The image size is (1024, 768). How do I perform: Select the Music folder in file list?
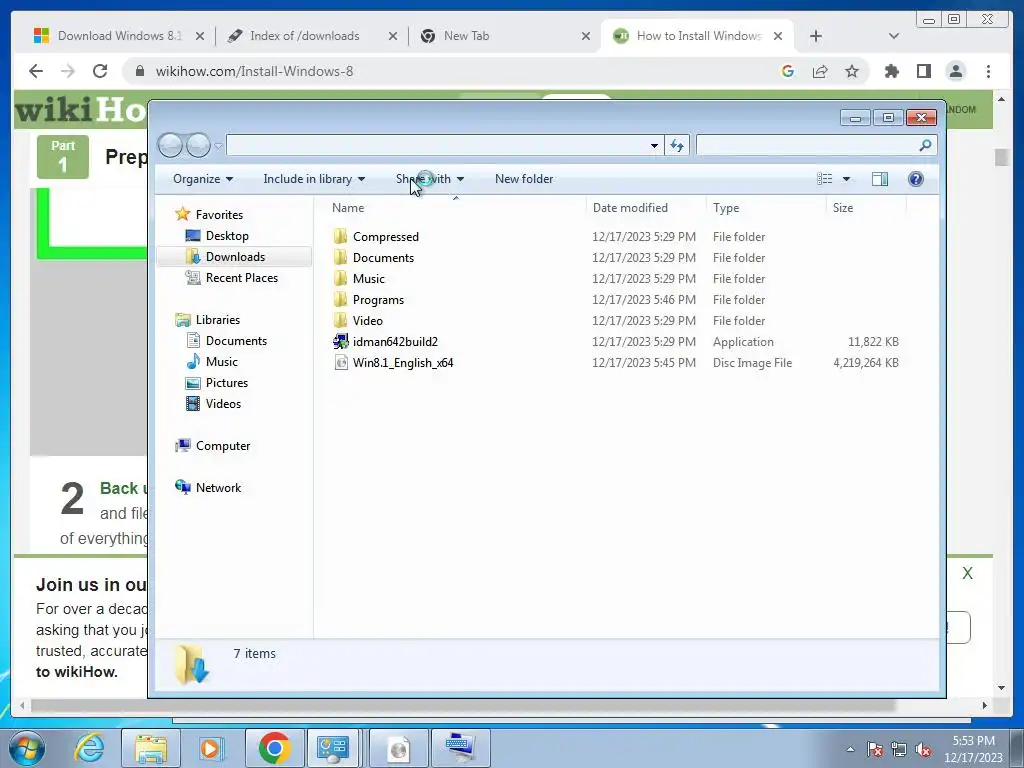(368, 278)
